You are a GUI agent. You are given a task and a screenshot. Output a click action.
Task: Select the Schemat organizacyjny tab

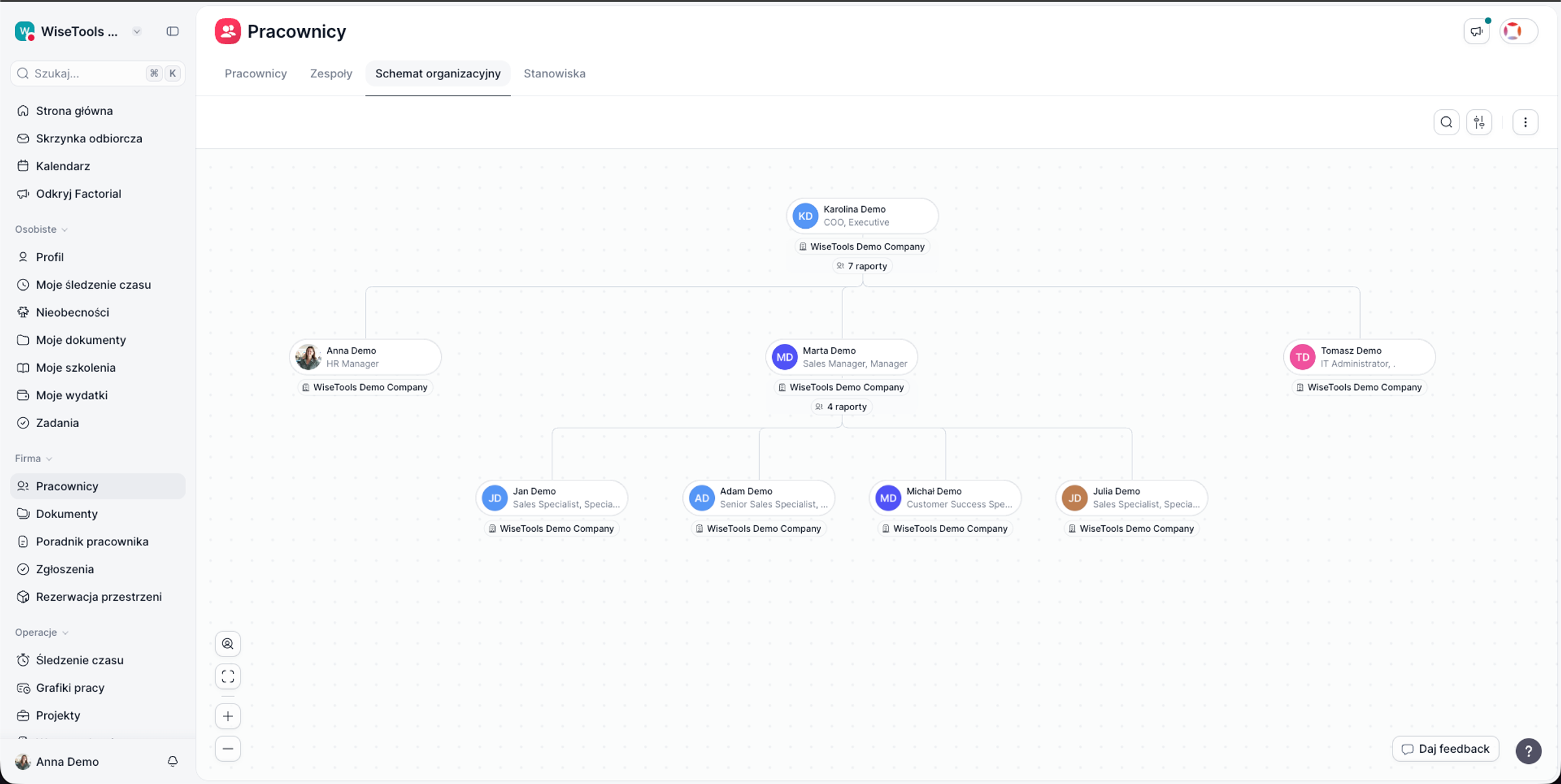(x=438, y=73)
